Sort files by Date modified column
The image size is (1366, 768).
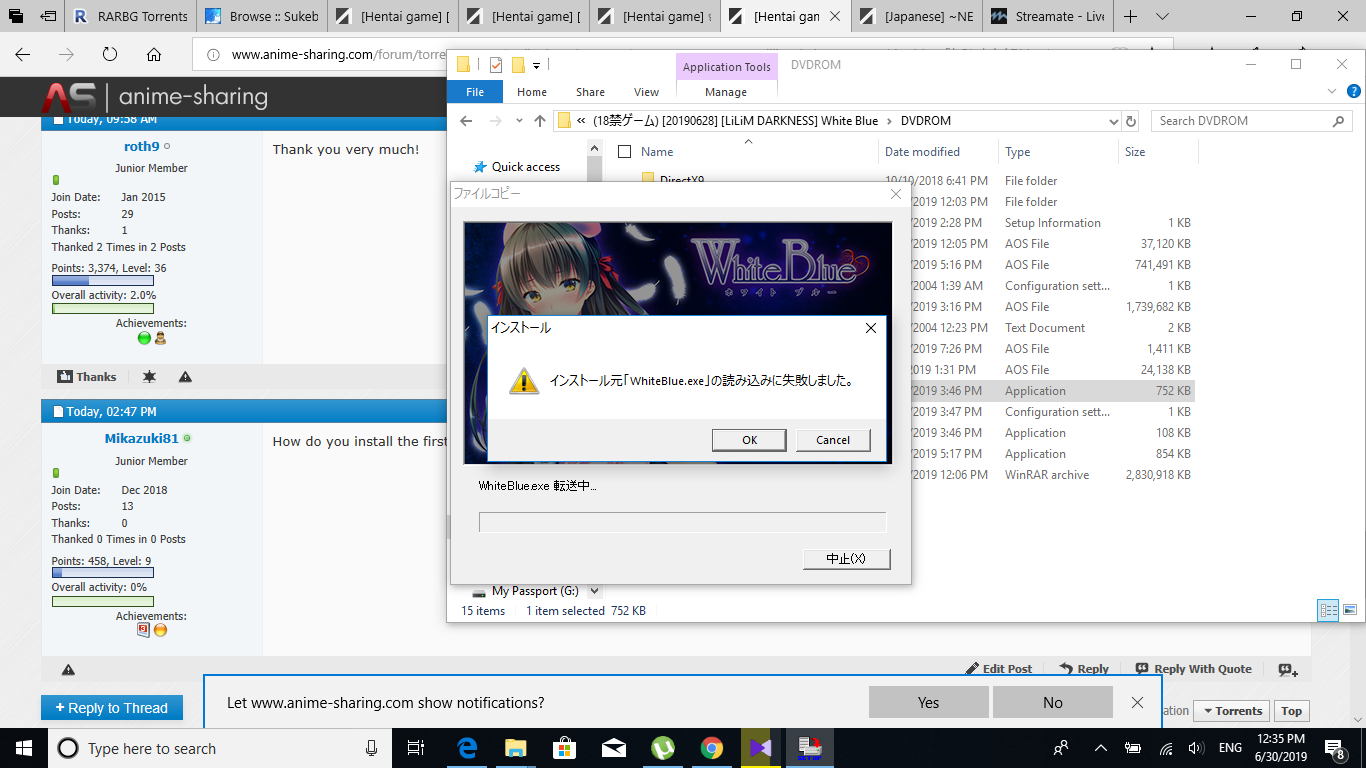922,152
